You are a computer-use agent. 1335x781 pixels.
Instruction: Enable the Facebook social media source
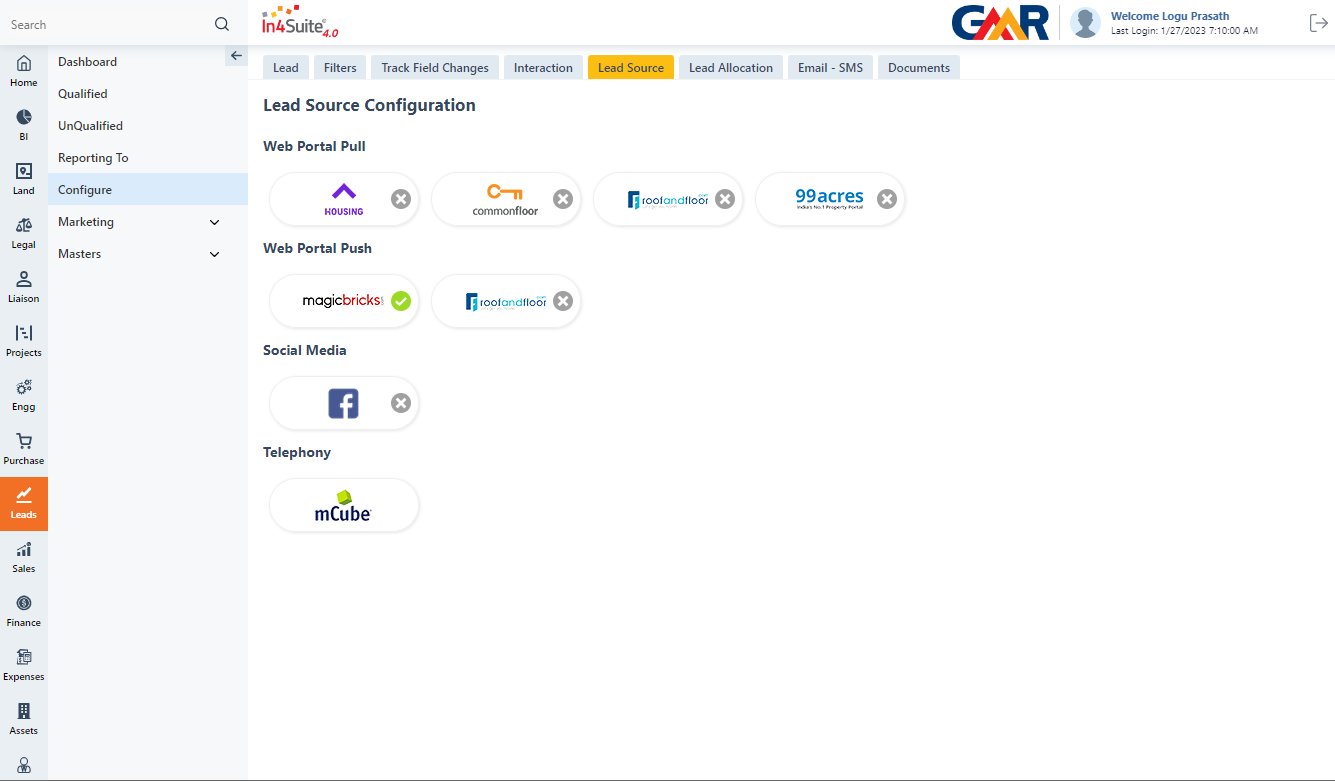point(401,403)
